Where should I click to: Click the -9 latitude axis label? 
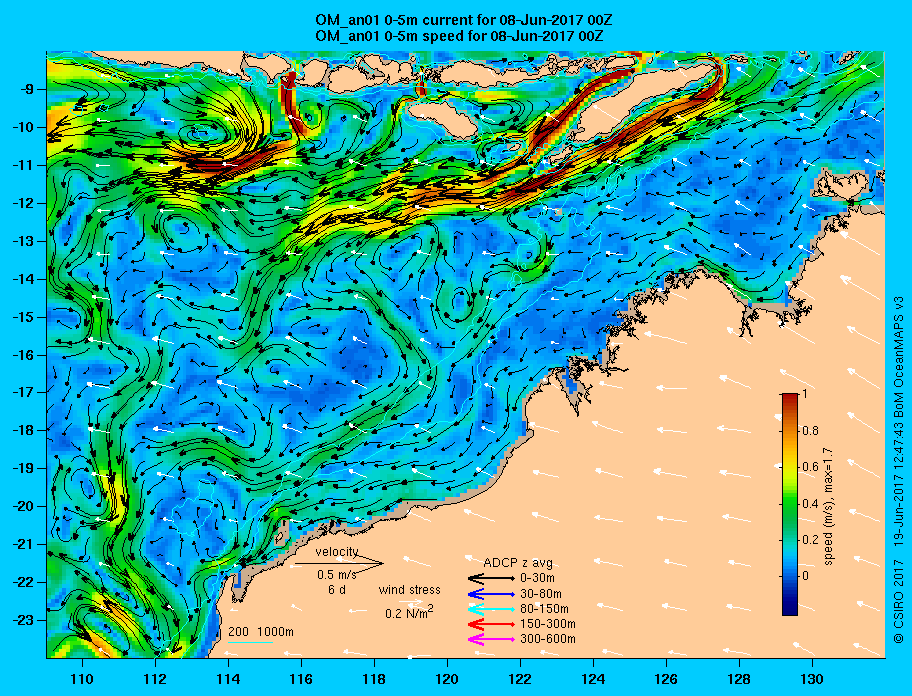point(25,90)
